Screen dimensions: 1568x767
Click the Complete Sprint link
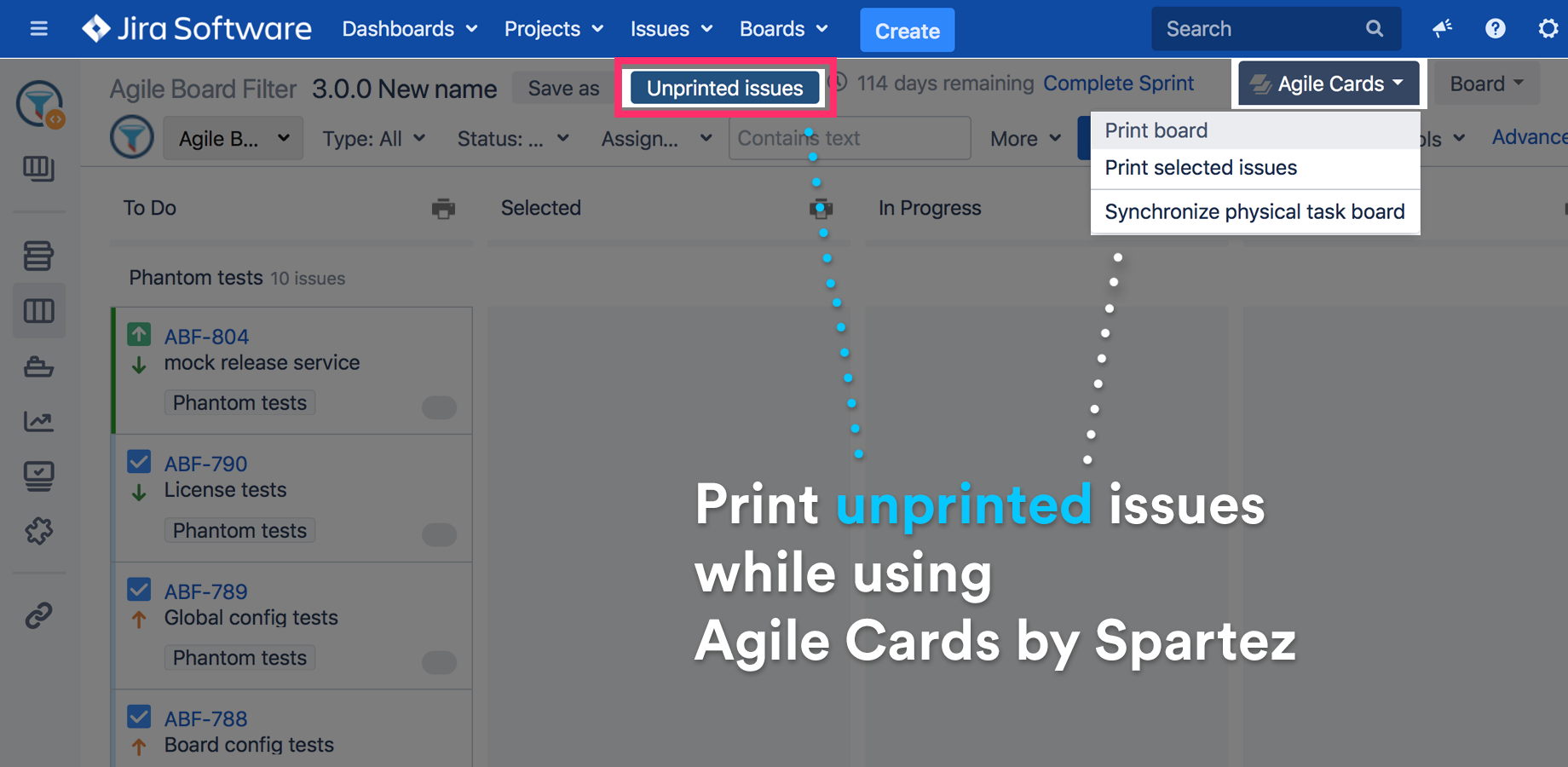pyautogui.click(x=1118, y=83)
